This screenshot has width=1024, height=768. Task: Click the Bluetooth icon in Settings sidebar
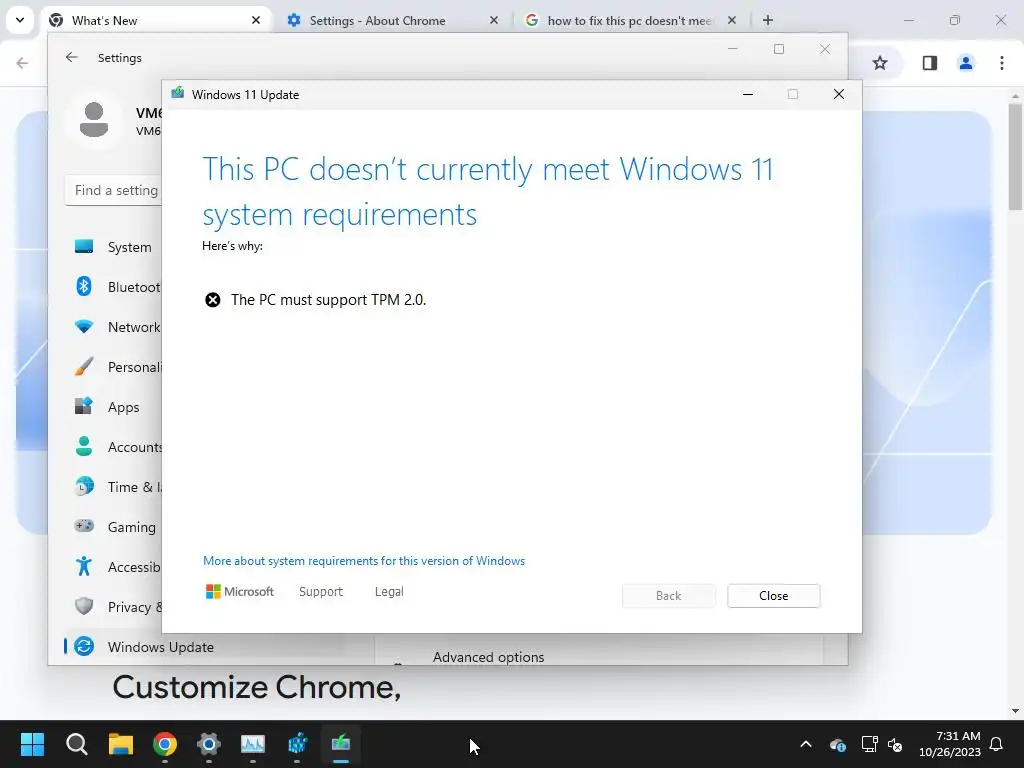(84, 287)
